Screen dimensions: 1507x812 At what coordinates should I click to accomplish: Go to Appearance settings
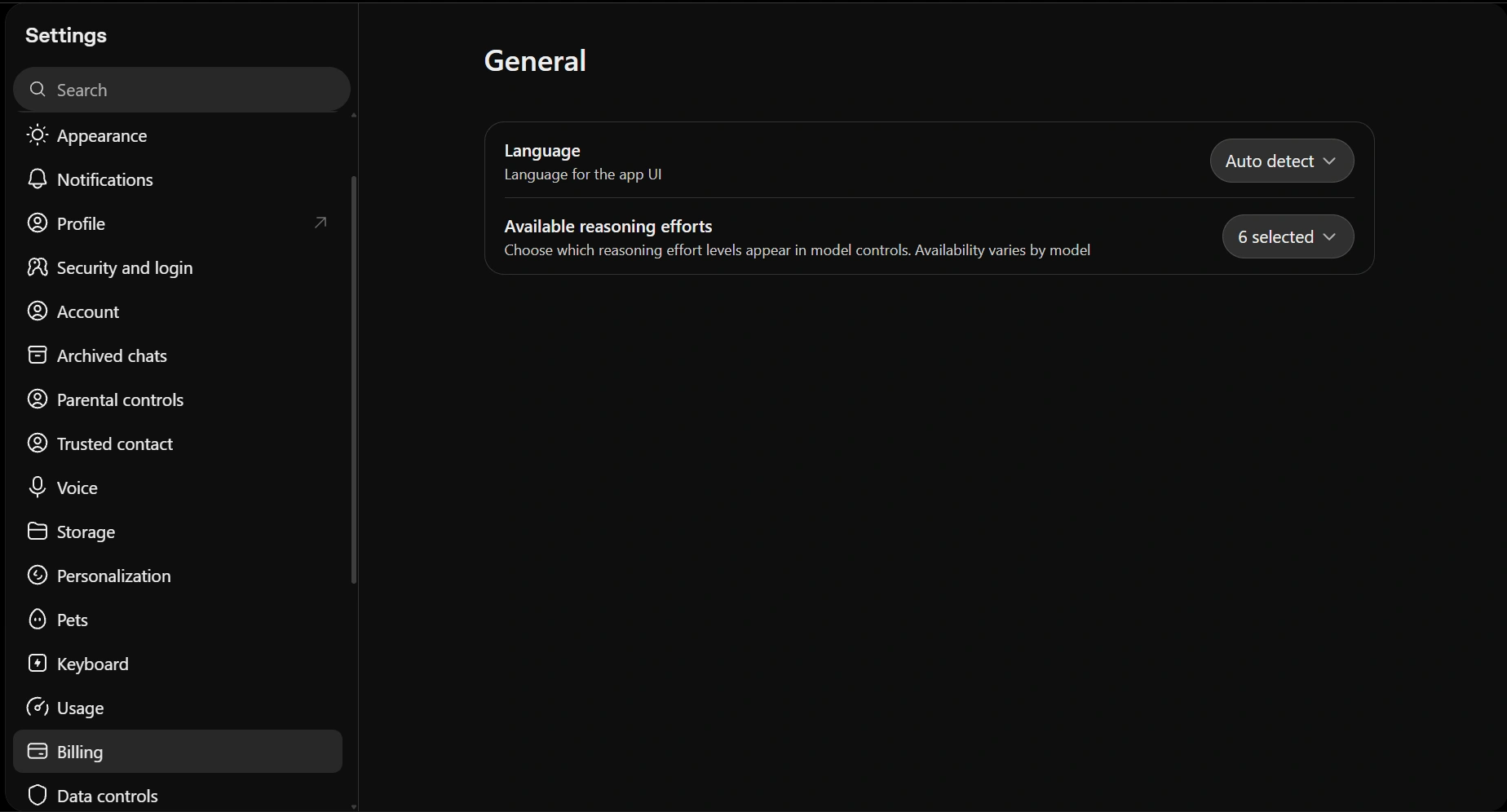point(178,135)
